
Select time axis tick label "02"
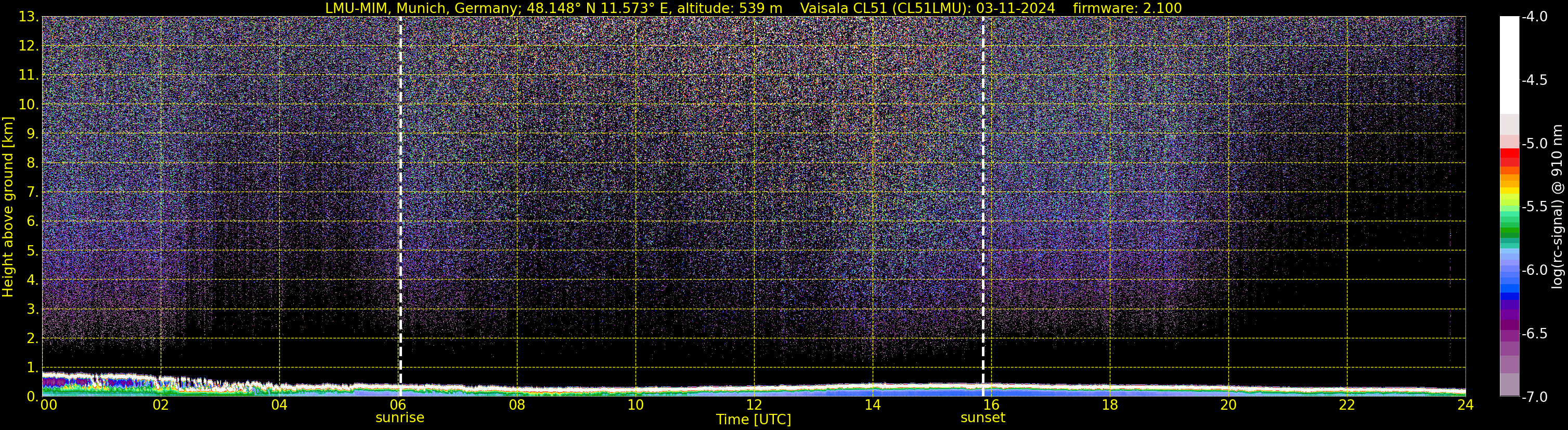pyautogui.click(x=161, y=405)
